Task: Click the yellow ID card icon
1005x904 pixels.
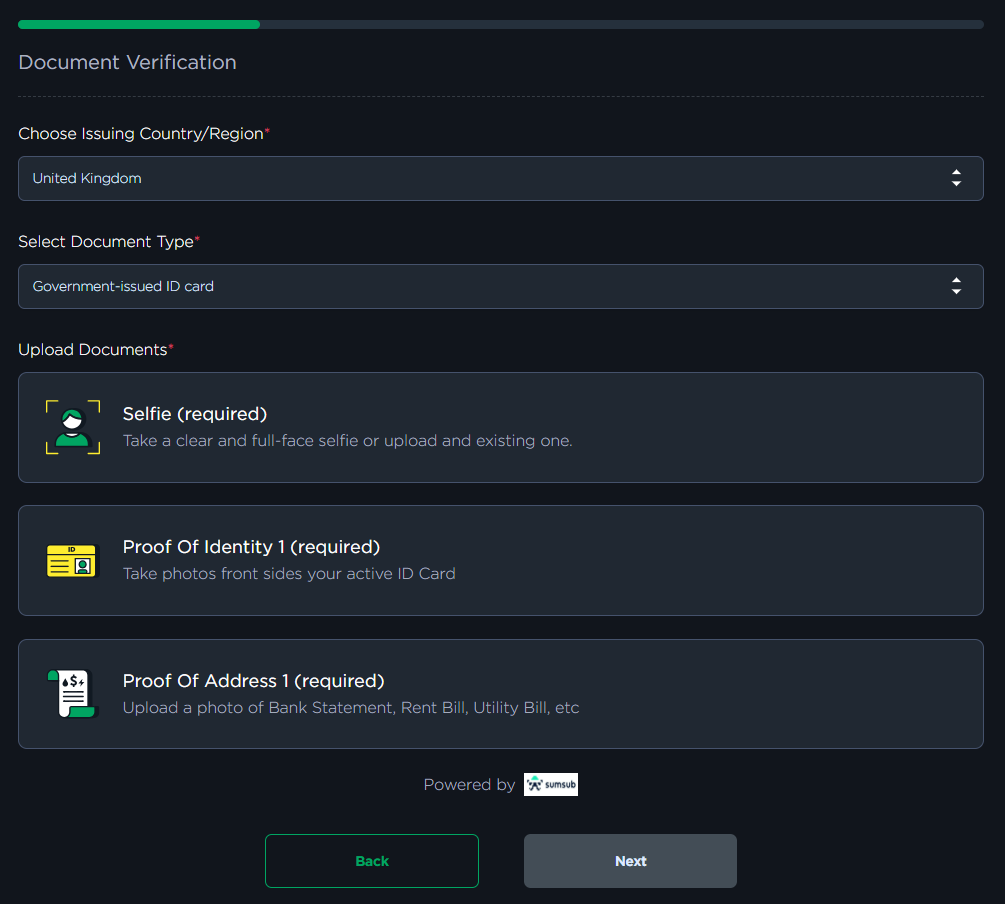Action: click(72, 560)
